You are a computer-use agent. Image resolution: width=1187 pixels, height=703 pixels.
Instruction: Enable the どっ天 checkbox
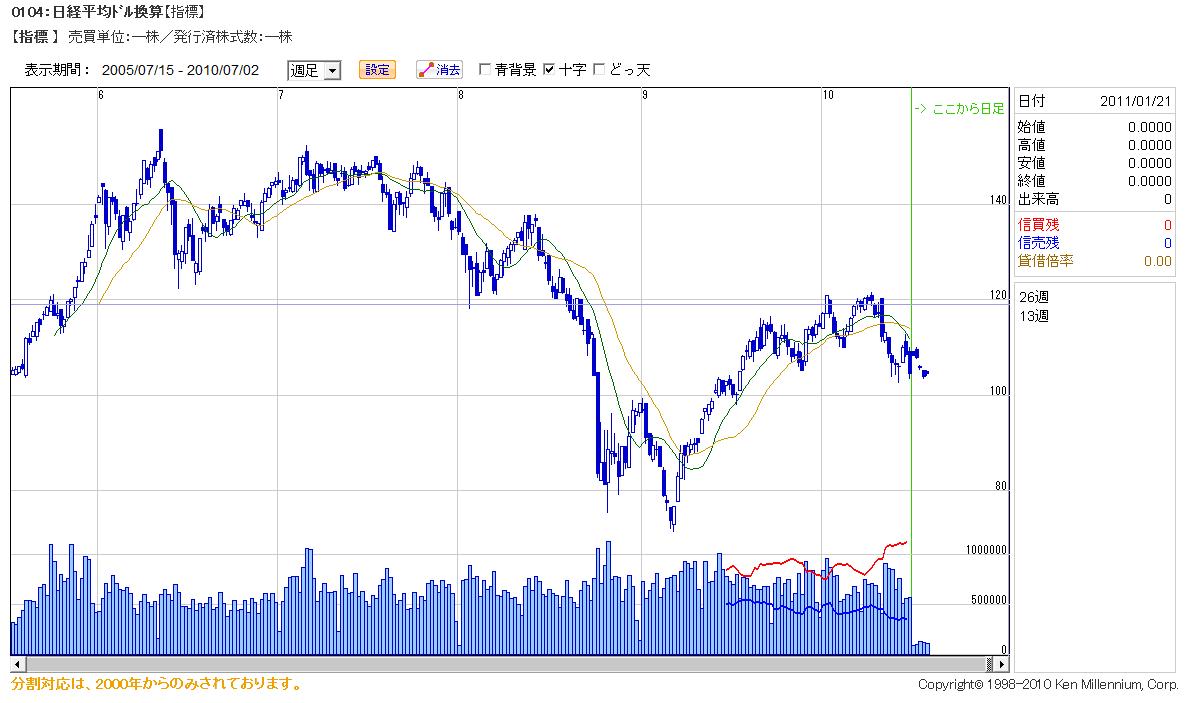pyautogui.click(x=599, y=70)
